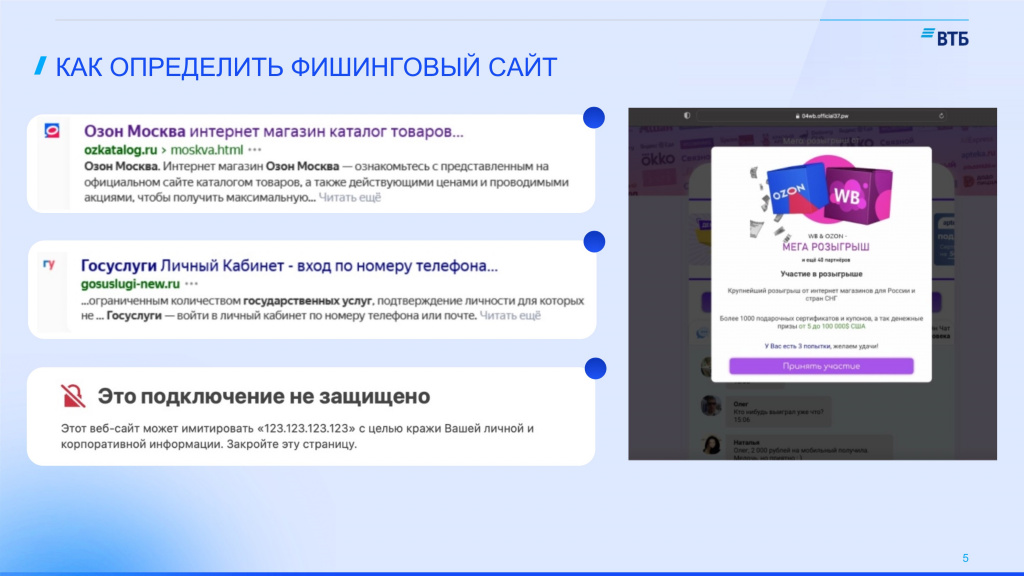Click "Это подключение не защищено" heading
The image size is (1024, 576).
pos(264,396)
